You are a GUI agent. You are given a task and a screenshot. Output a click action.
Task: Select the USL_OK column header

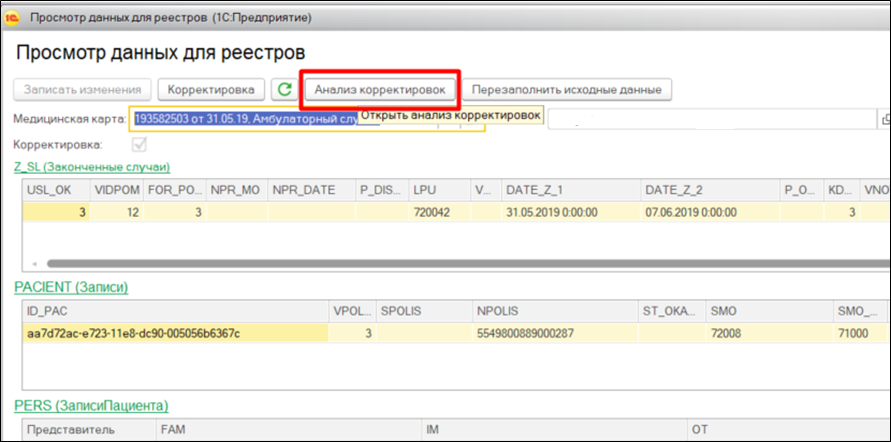click(51, 189)
